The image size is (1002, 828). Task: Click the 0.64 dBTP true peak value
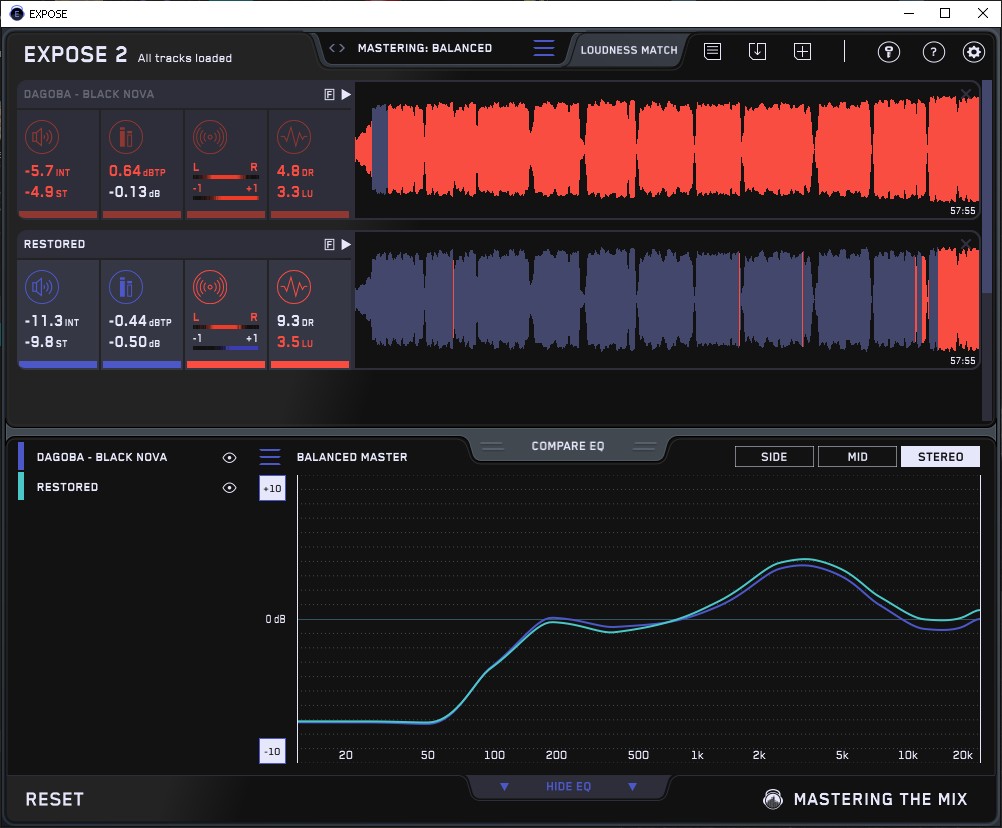click(x=137, y=171)
